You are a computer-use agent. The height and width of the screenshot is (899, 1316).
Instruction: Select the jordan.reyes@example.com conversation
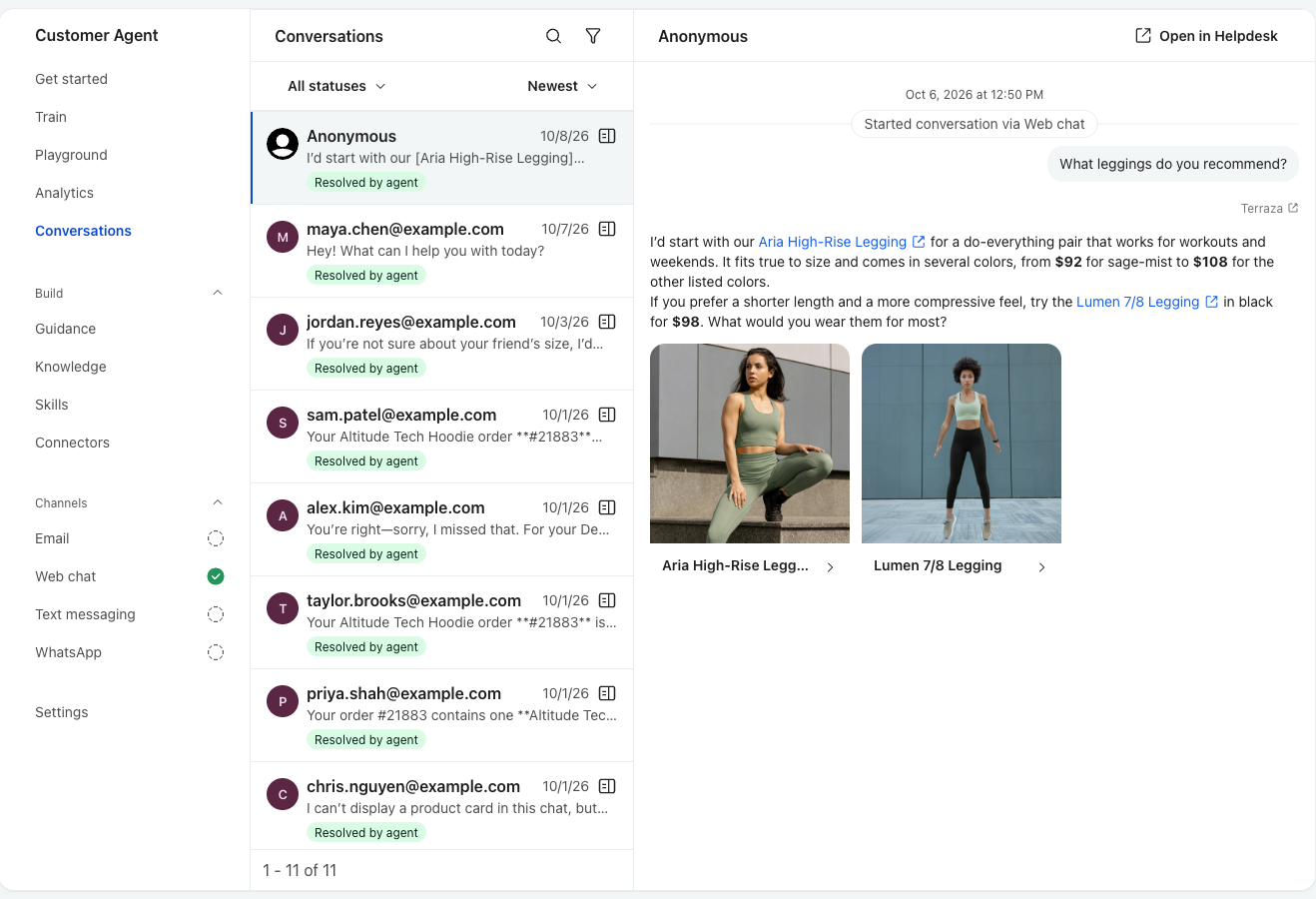click(441, 344)
